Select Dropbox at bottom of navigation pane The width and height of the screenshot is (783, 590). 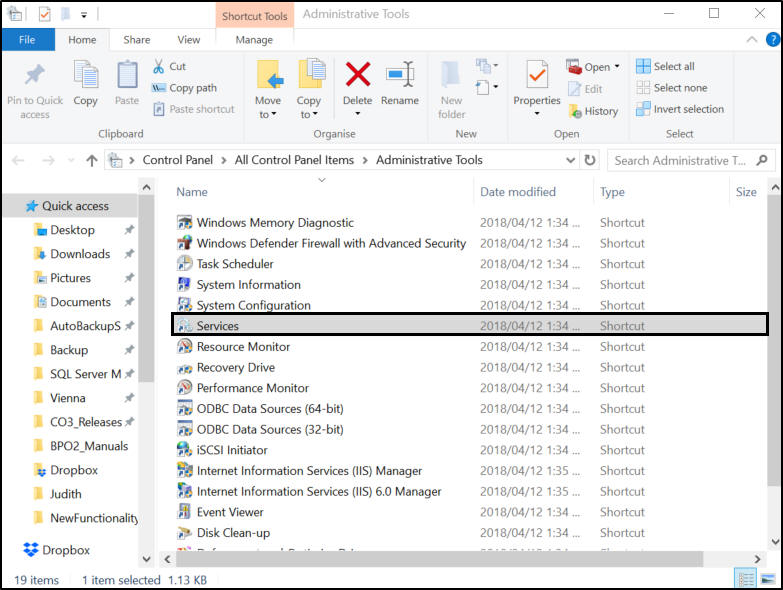[57, 550]
